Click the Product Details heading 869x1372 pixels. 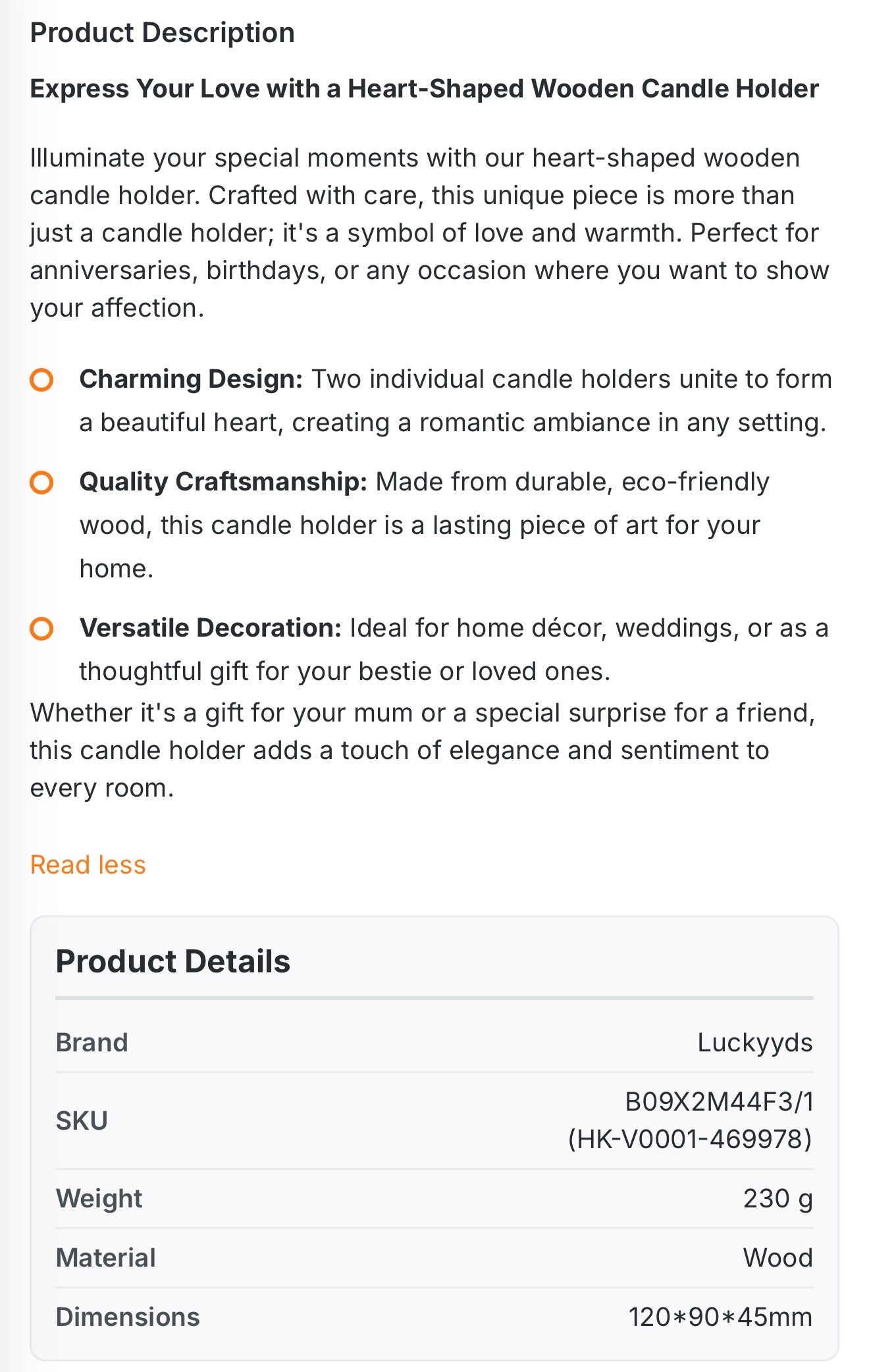point(172,961)
